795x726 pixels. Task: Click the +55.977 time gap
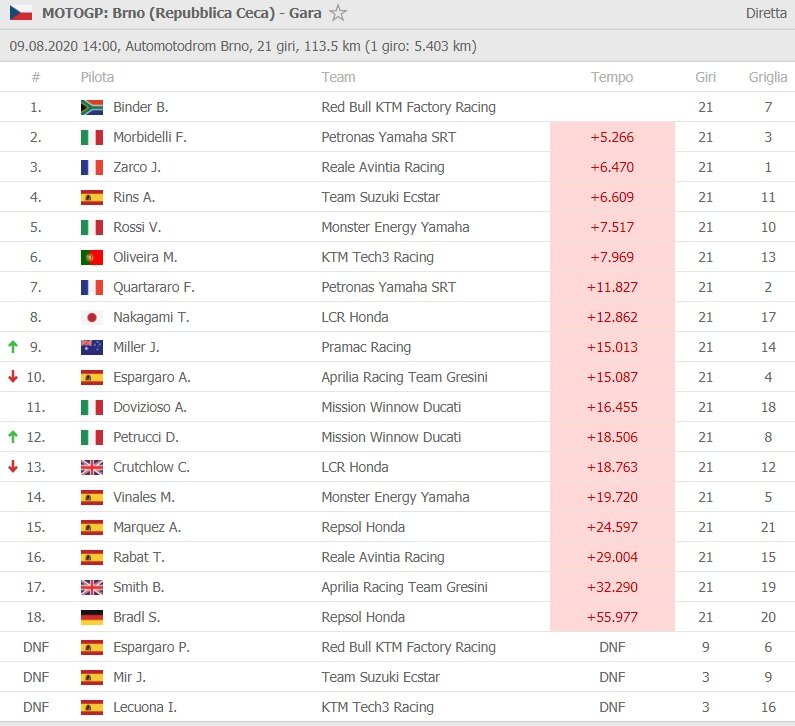612,618
